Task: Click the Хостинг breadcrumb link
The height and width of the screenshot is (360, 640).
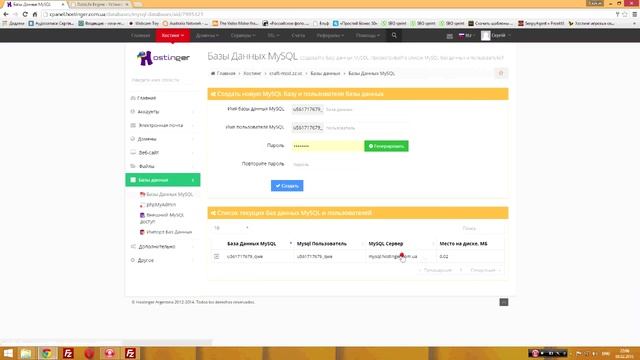Action: [252, 73]
